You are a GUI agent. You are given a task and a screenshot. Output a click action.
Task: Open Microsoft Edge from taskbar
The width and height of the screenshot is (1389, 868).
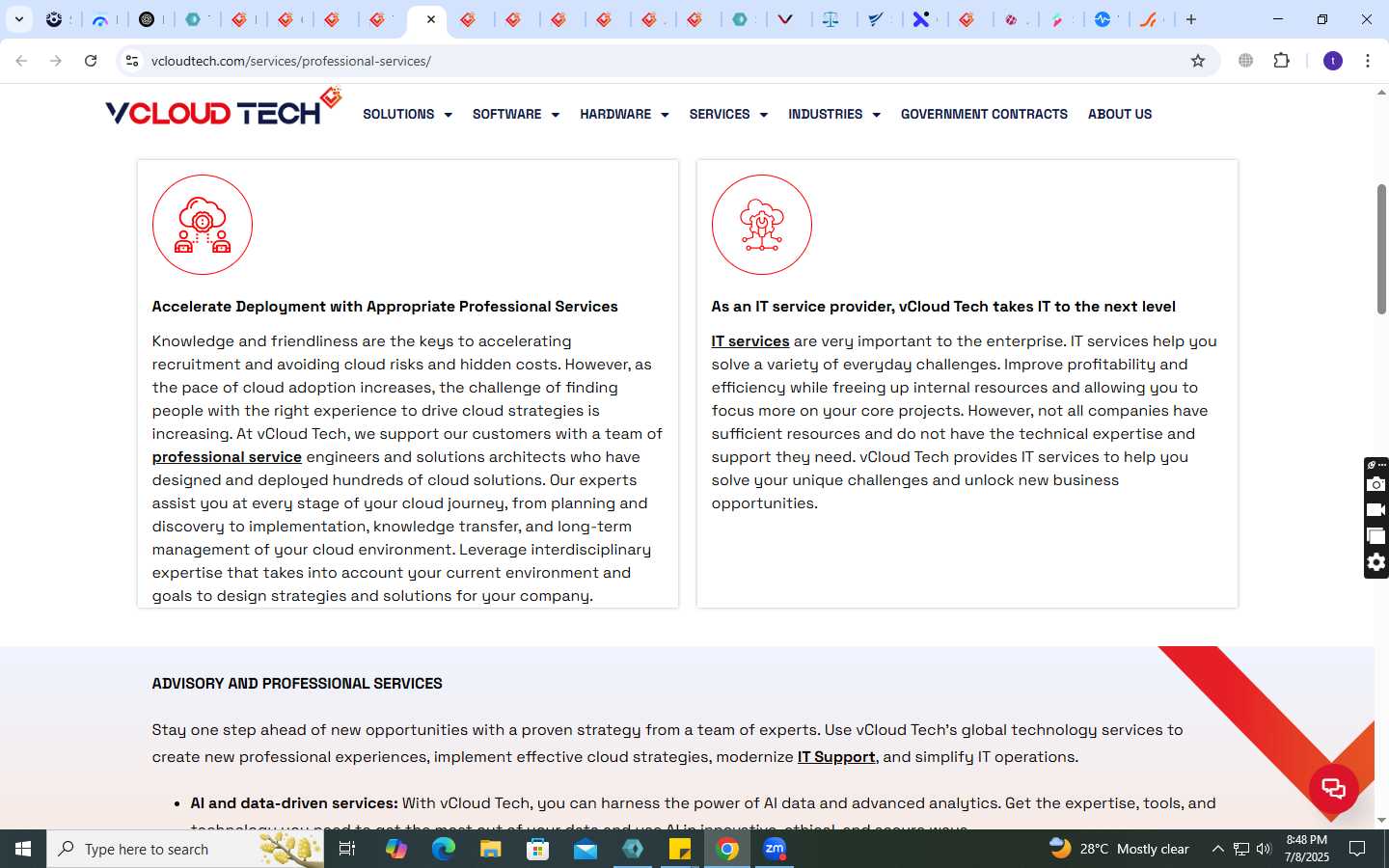[443, 849]
